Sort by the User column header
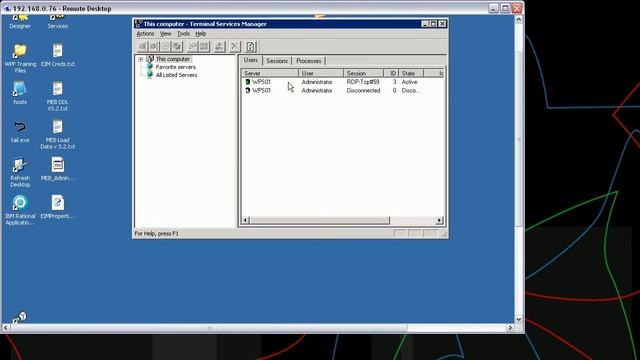This screenshot has height=360, width=640. (321, 73)
